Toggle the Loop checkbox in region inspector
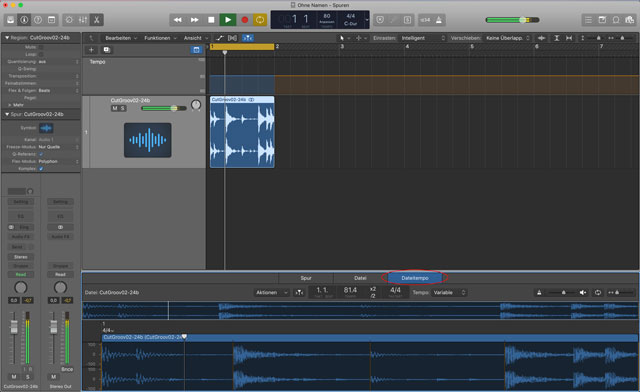The height and width of the screenshot is (392, 640). pos(41,54)
